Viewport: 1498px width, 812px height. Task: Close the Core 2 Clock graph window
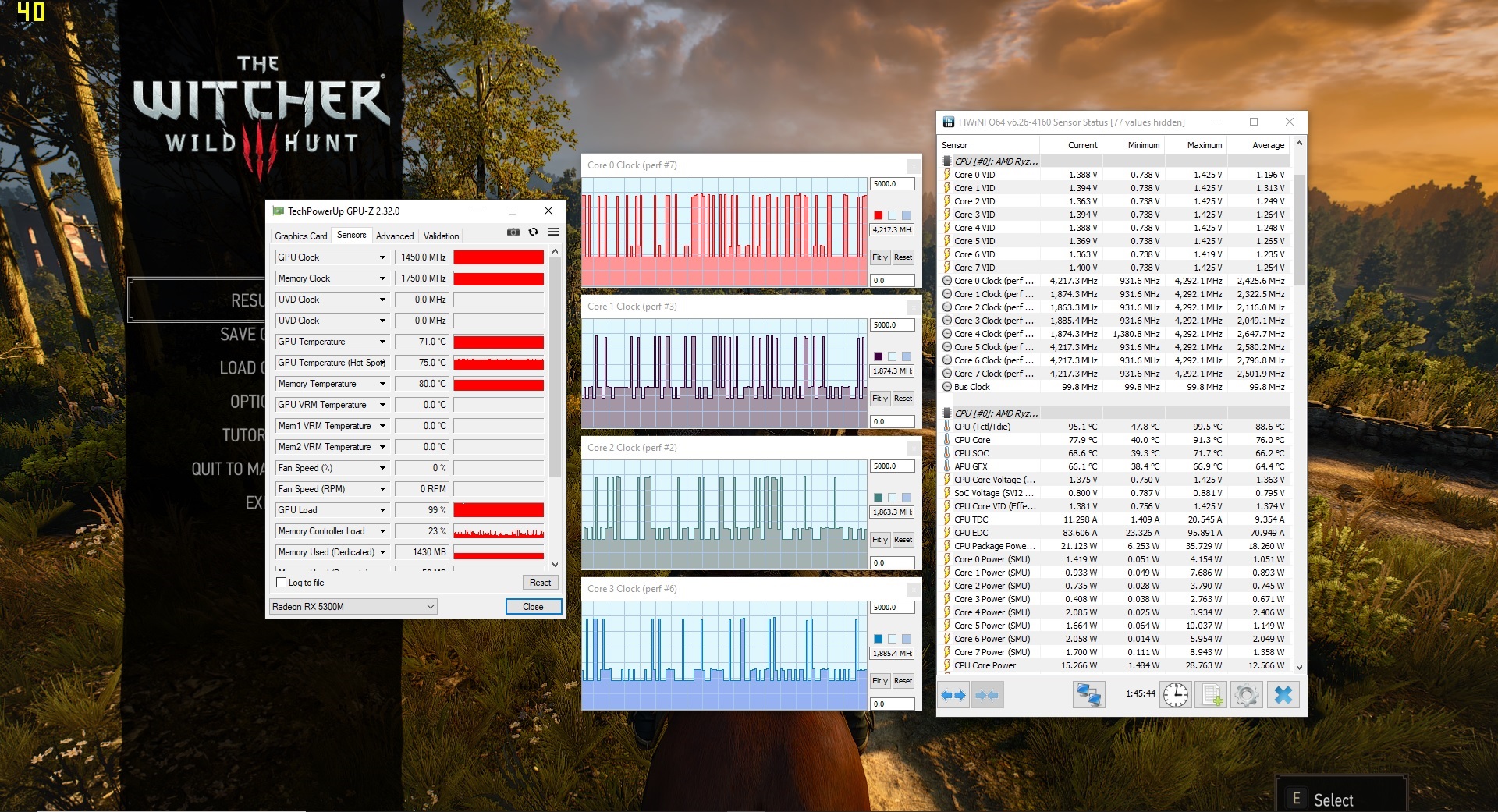914,448
